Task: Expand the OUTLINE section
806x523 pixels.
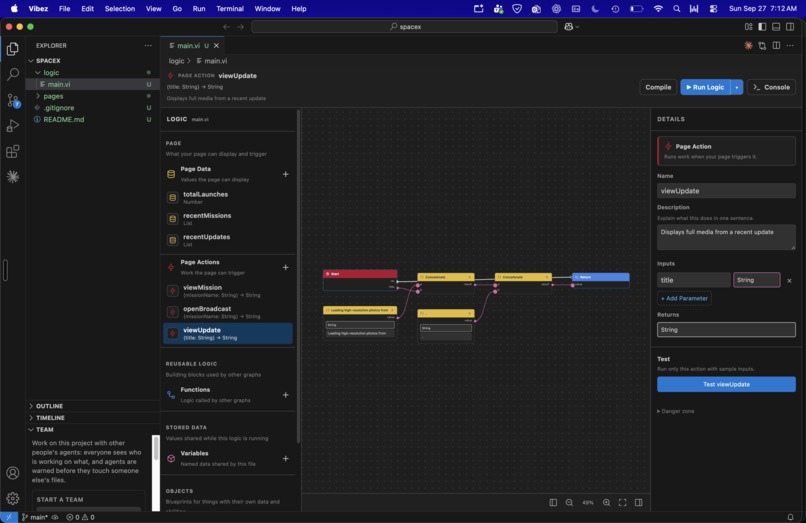Action: (x=31, y=406)
